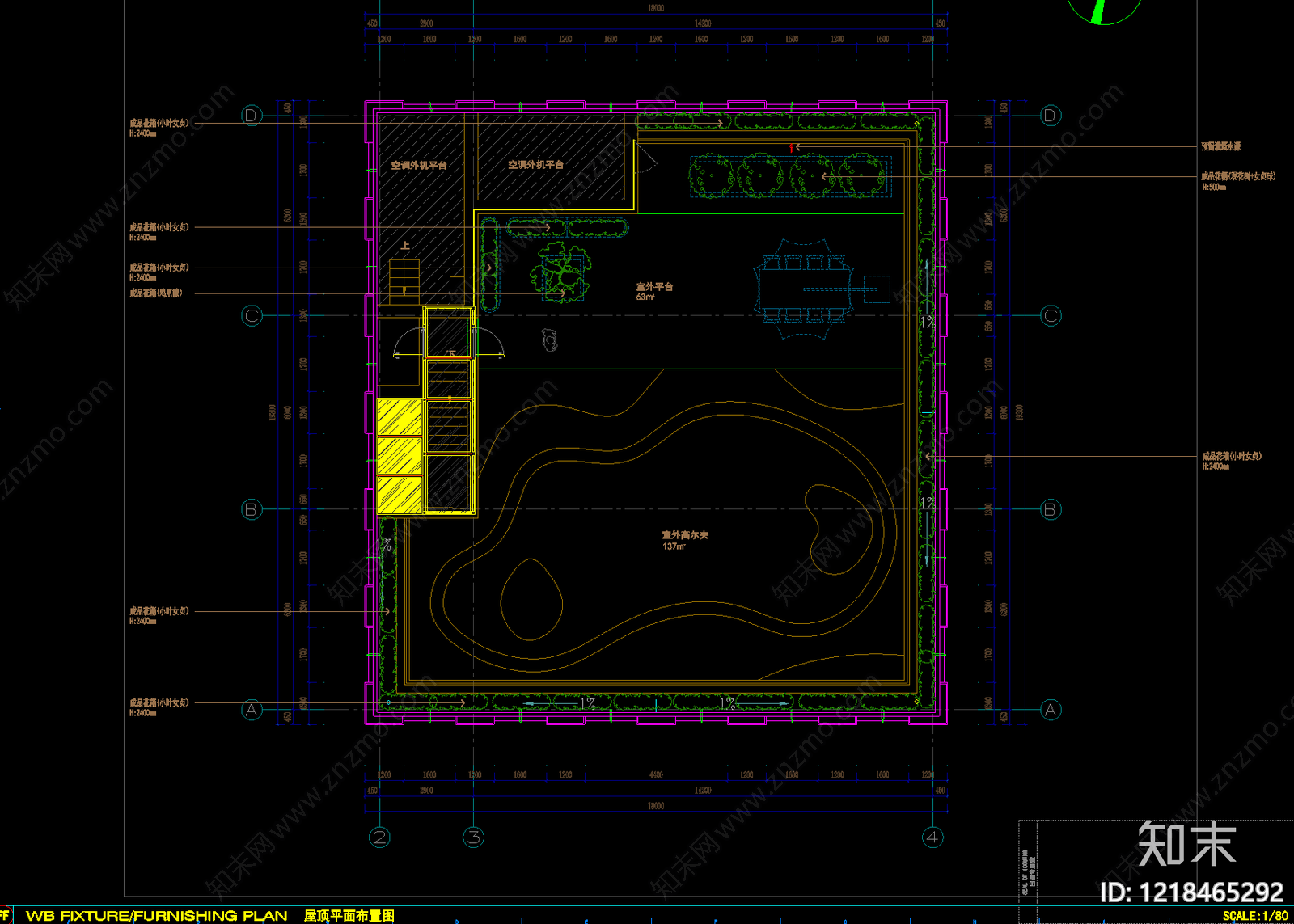Select the tree symbol beside the planters
The height and width of the screenshot is (924, 1294).
pyautogui.click(x=560, y=272)
